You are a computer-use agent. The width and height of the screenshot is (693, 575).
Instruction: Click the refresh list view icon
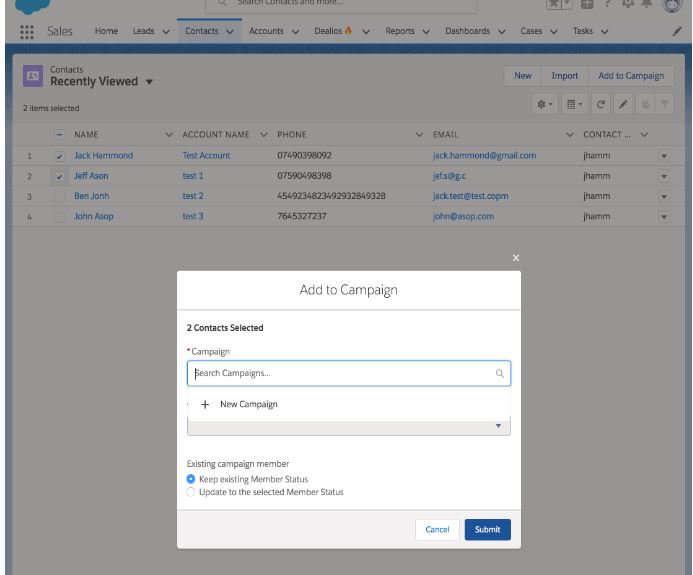point(599,103)
